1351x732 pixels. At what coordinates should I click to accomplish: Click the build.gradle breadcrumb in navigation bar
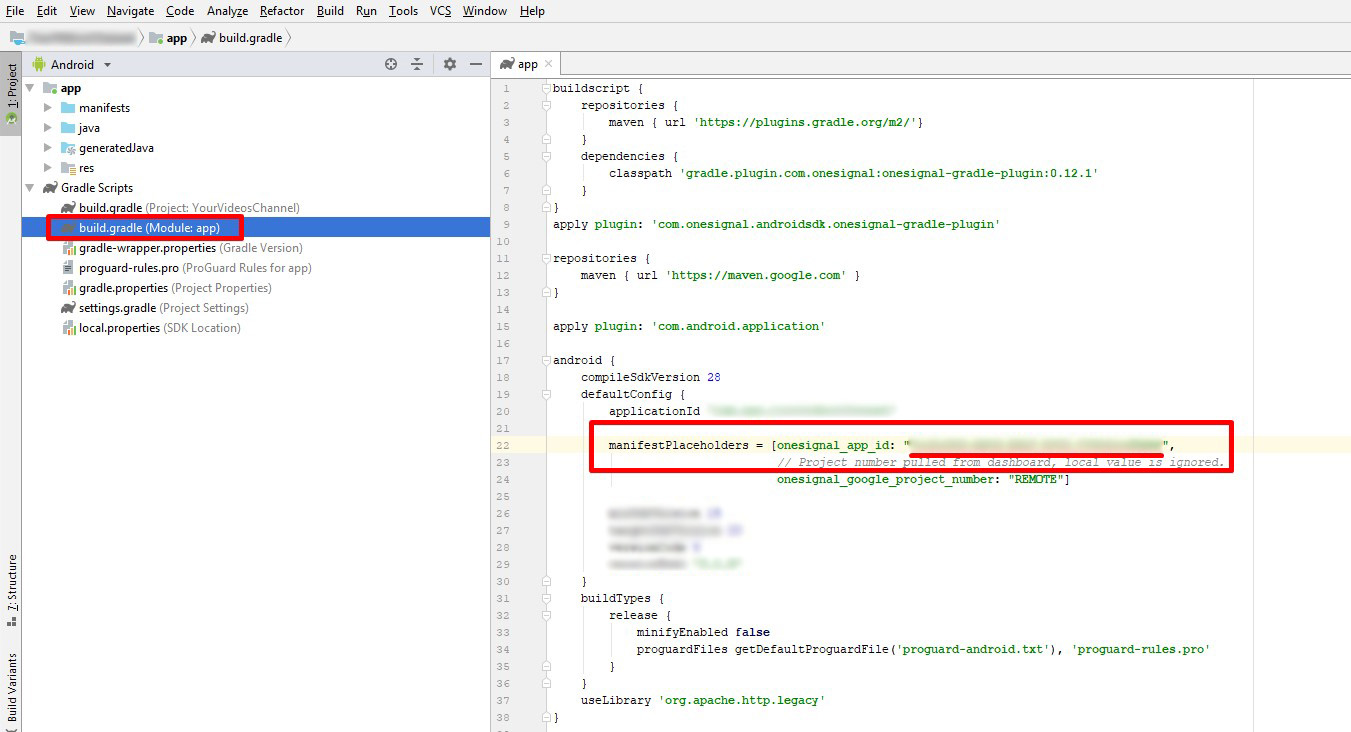[241, 38]
